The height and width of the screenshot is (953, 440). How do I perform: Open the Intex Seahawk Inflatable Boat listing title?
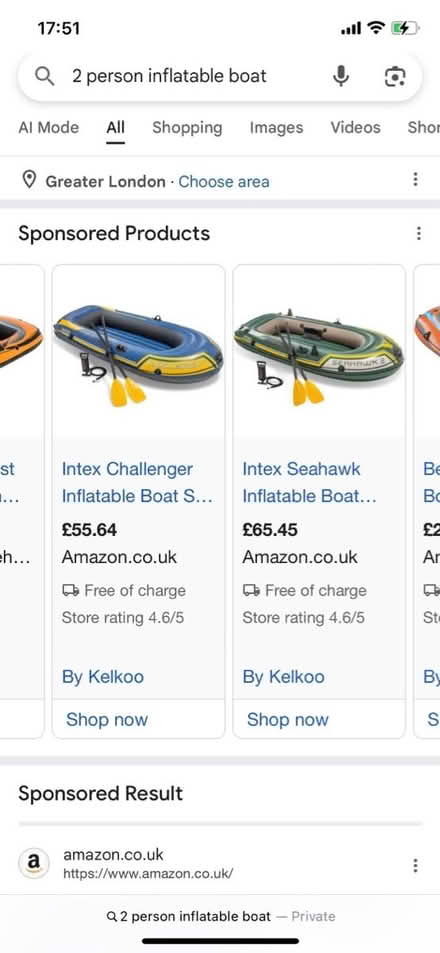309,483
